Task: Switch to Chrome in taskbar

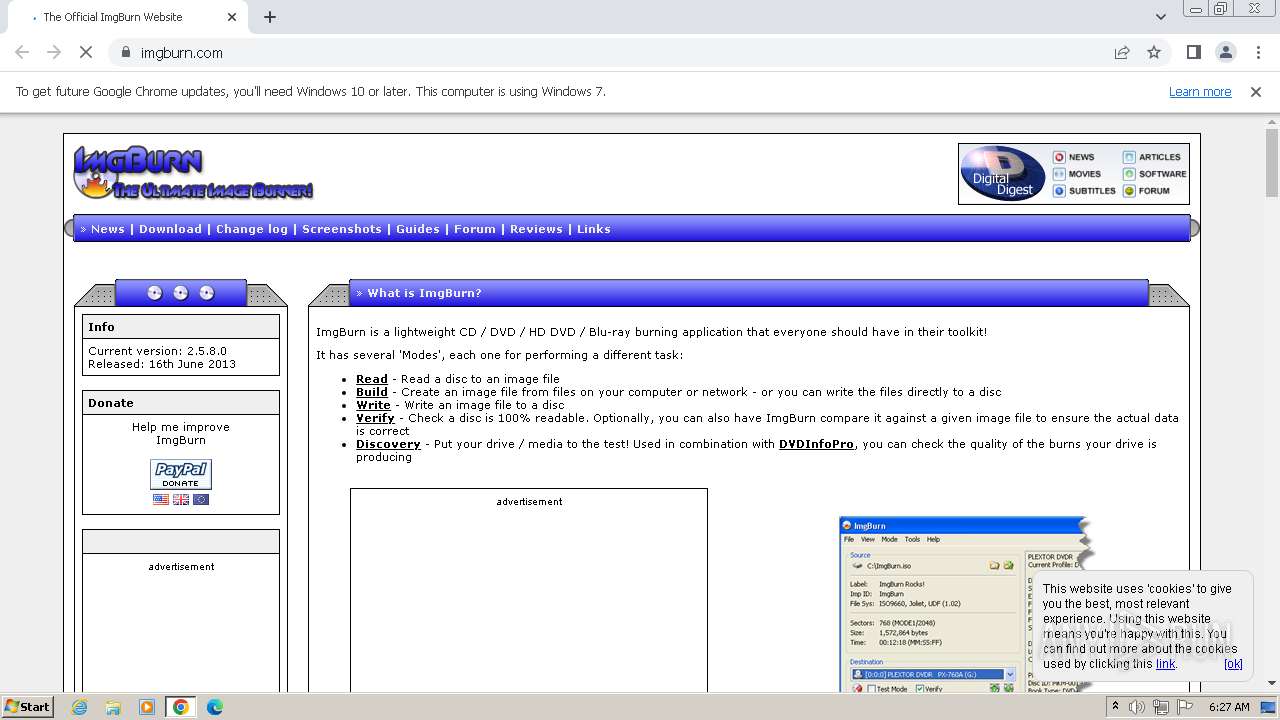Action: click(181, 707)
